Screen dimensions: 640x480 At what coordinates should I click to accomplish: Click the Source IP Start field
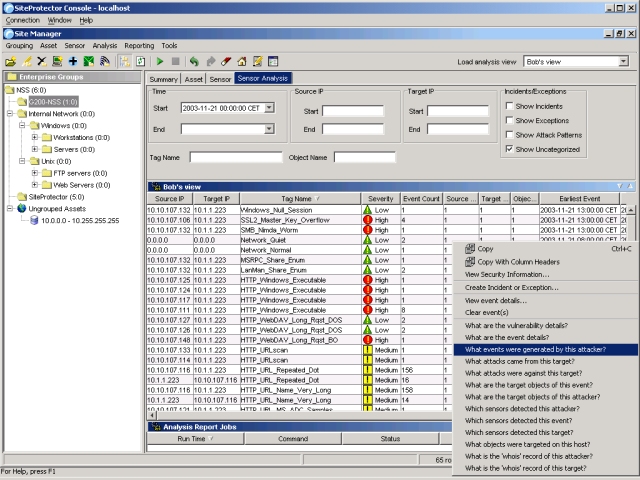tap(353, 111)
